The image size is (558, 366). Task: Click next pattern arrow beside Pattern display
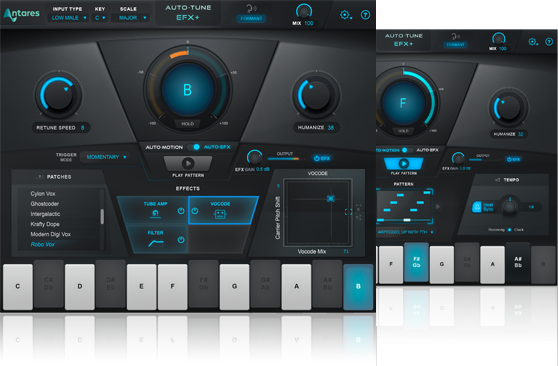pos(438,206)
